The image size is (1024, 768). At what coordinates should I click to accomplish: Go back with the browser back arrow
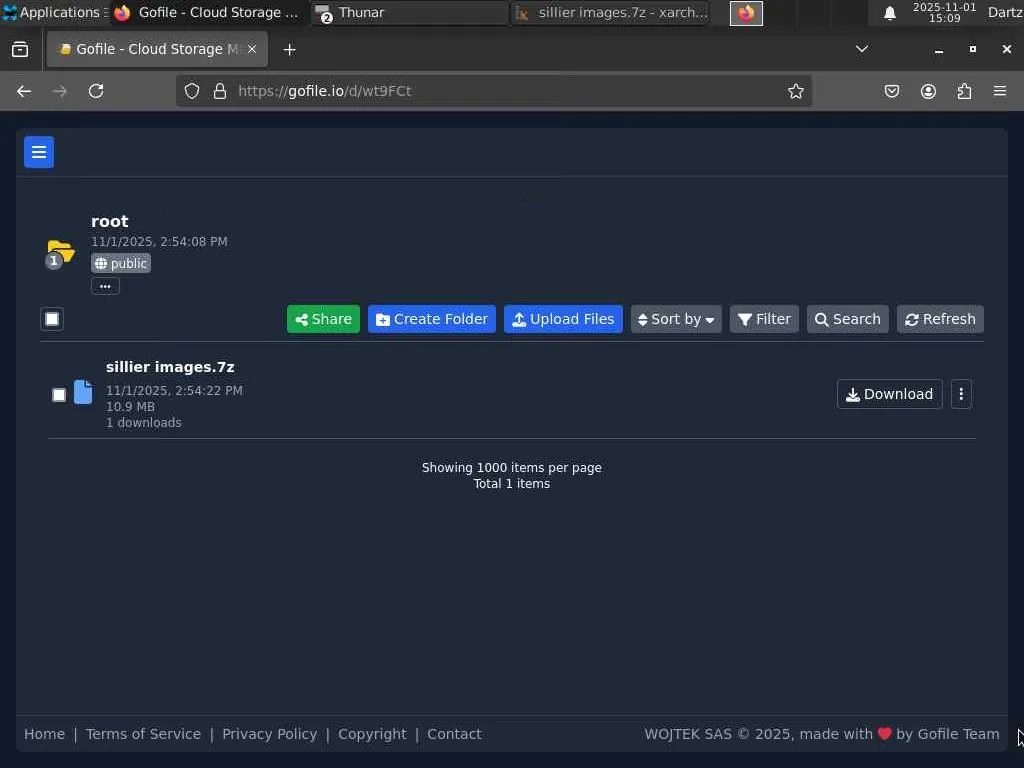point(24,91)
